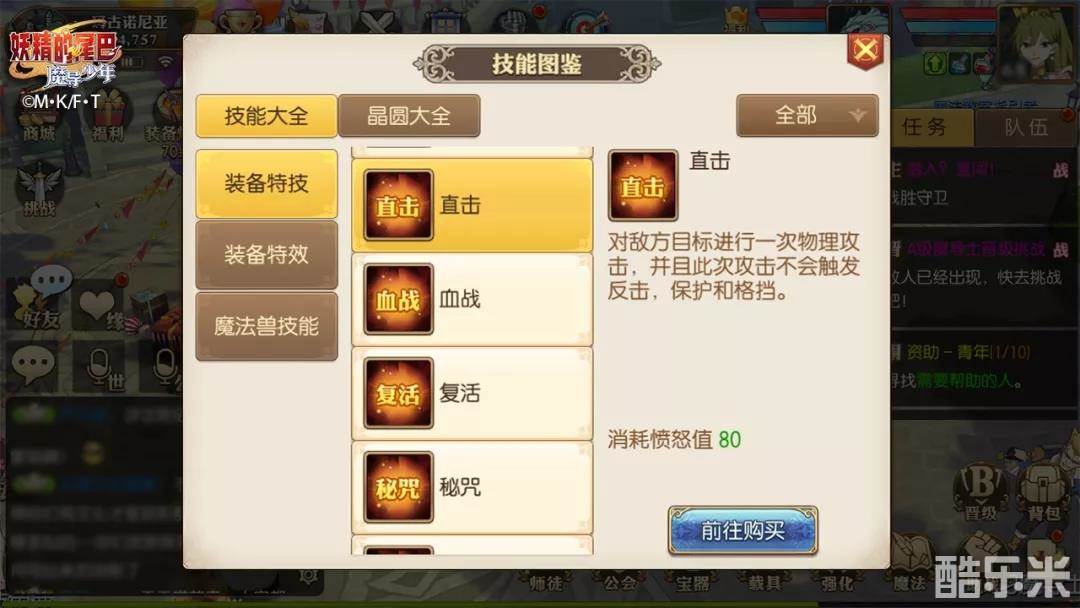Click the 全部 dropdown arrow

[858, 115]
